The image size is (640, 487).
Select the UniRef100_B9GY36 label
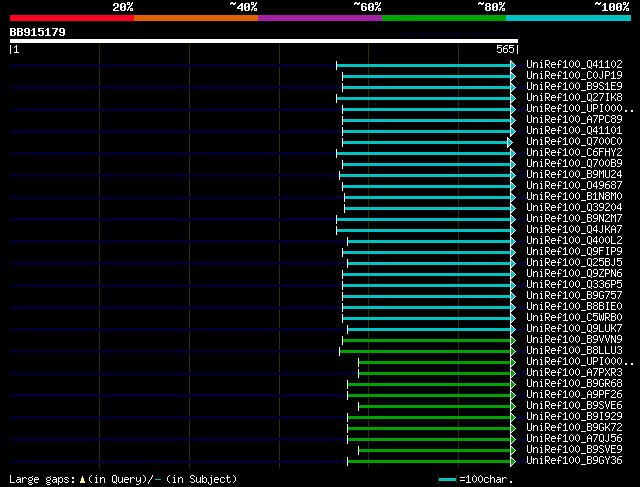(574, 461)
